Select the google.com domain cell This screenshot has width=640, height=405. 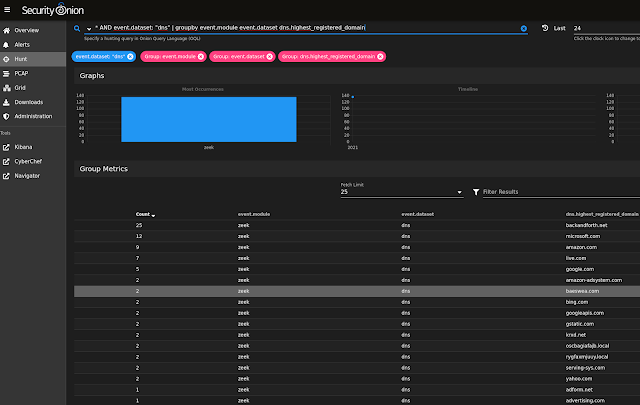[580, 269]
